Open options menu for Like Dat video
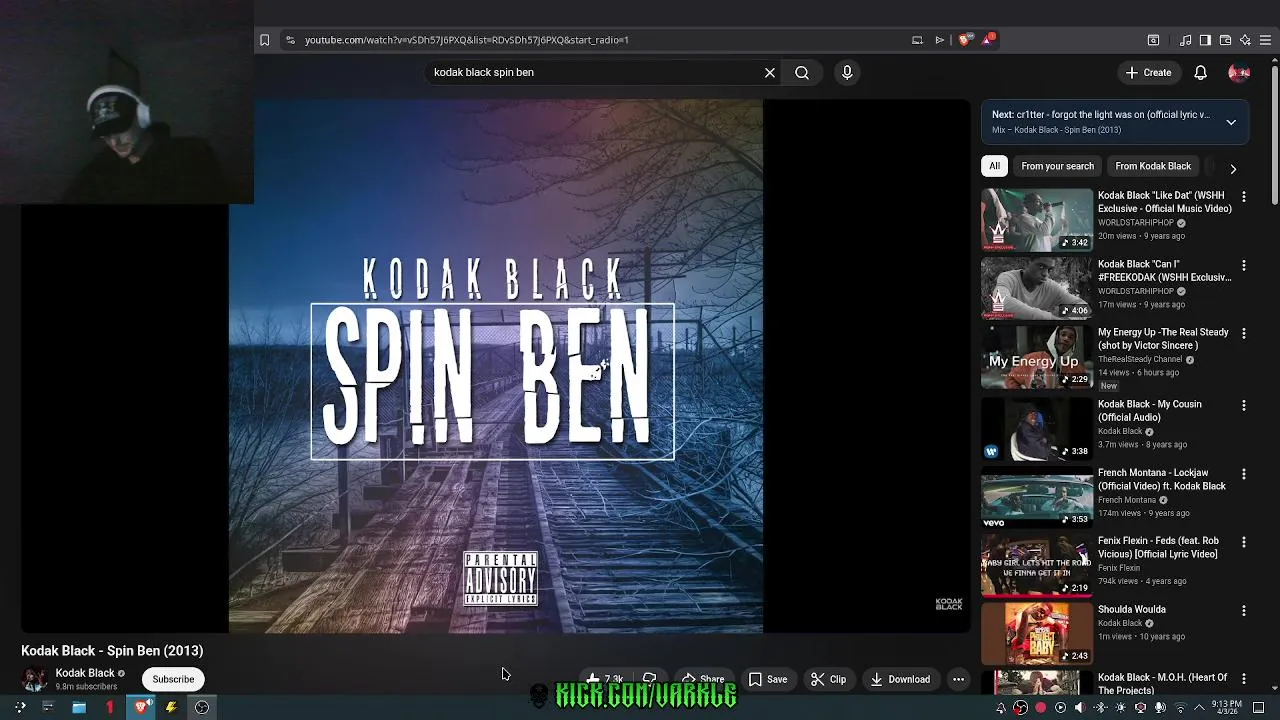Screen dimensions: 1280x720 coord(1244,197)
